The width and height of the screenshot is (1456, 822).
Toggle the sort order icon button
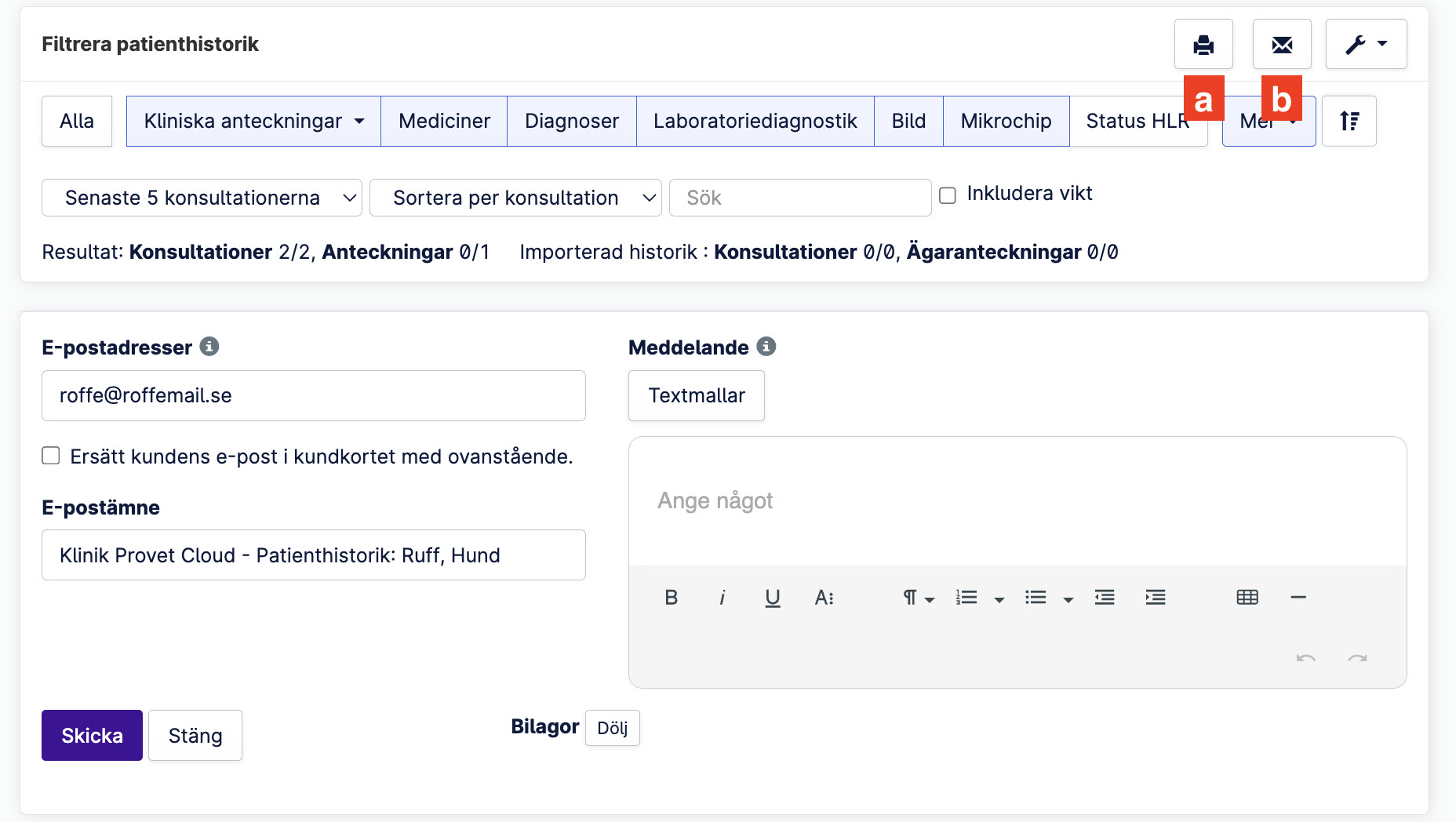(1349, 121)
